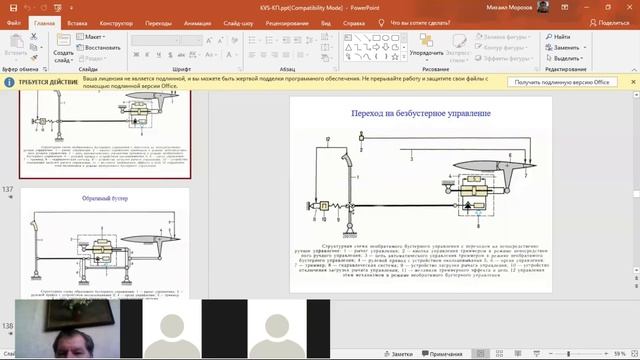Switch to the Конструктор tab

116,23
